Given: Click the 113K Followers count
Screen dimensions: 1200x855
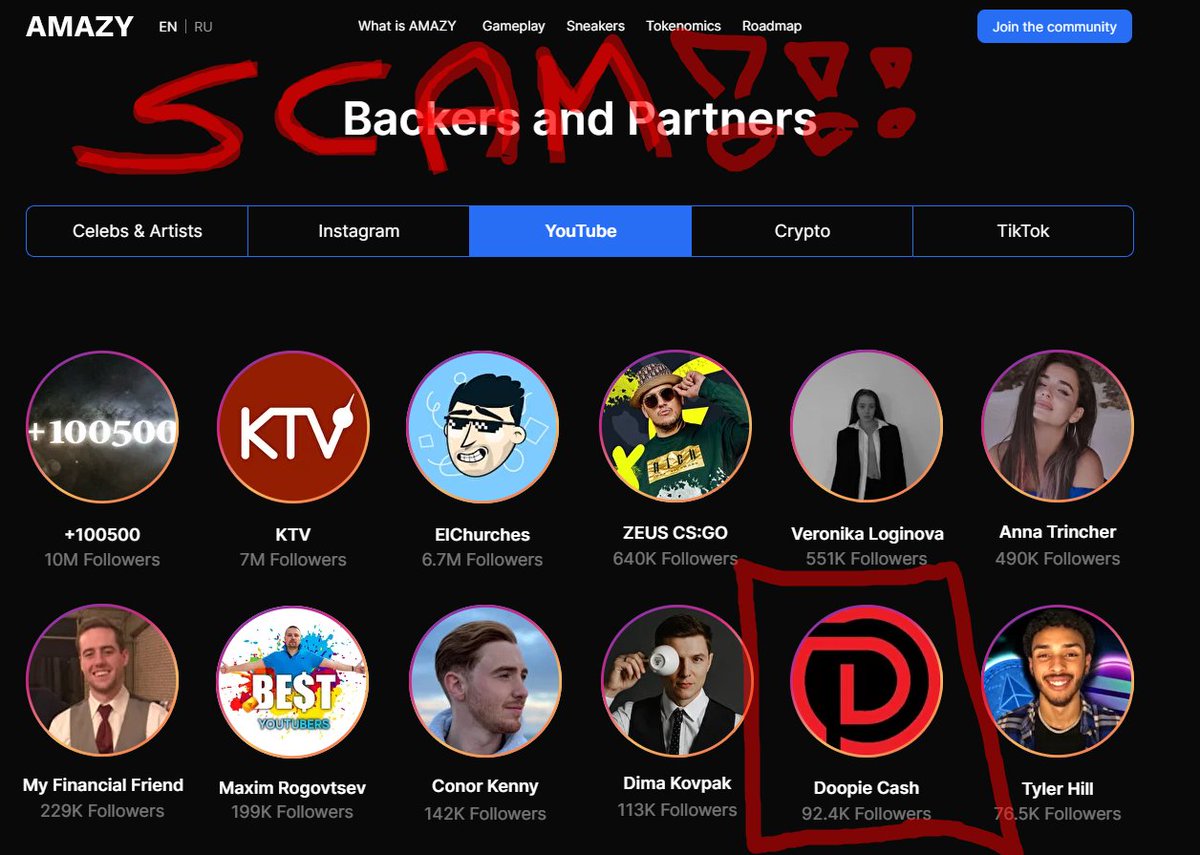Looking at the screenshot, I should tap(677, 810).
